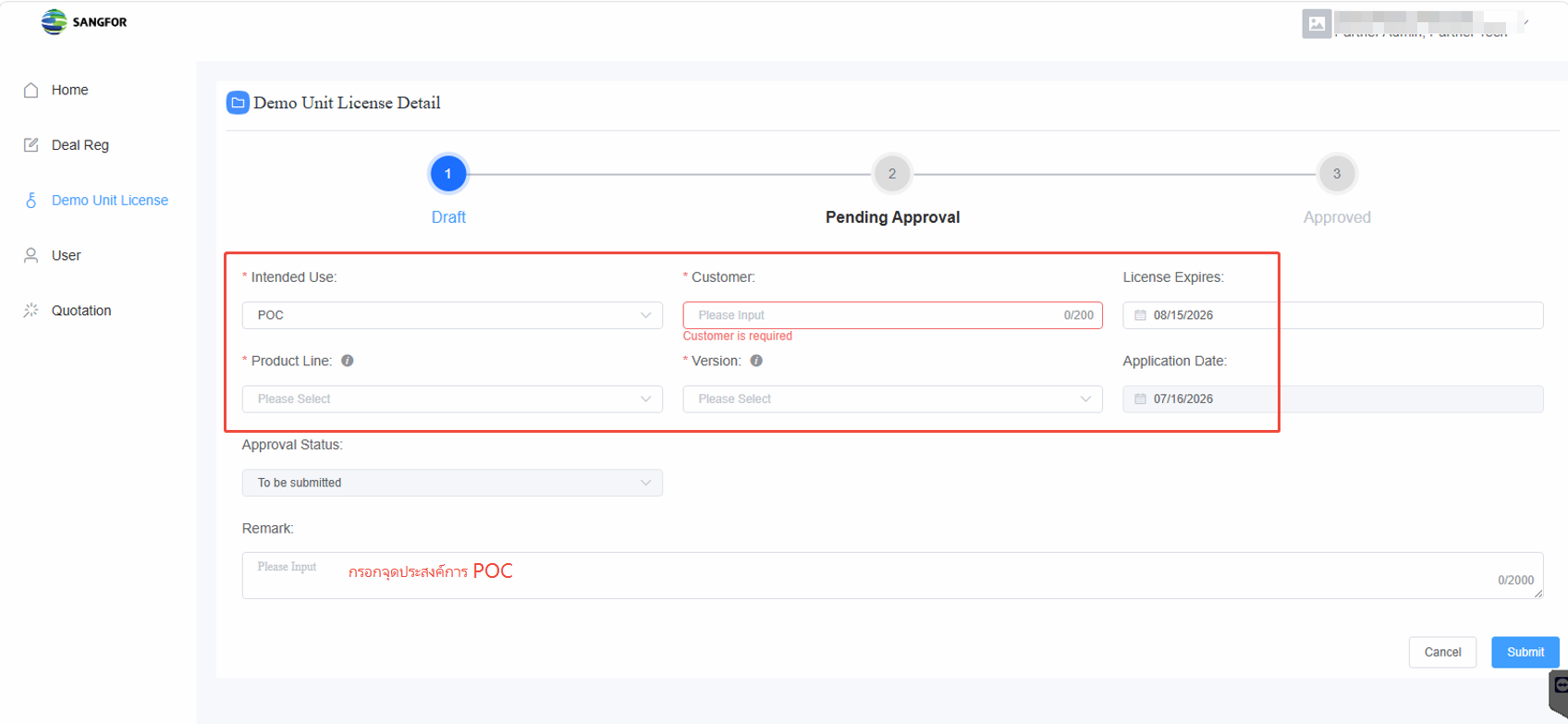Click the Version info icon

[756, 361]
